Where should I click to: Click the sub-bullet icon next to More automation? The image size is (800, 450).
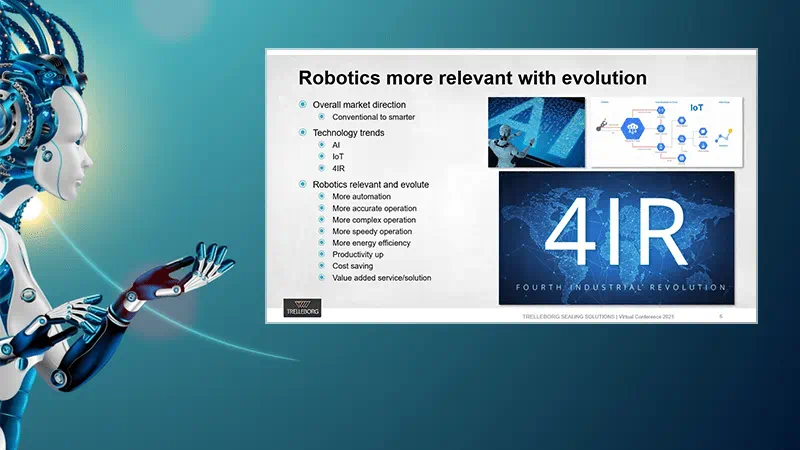point(322,197)
